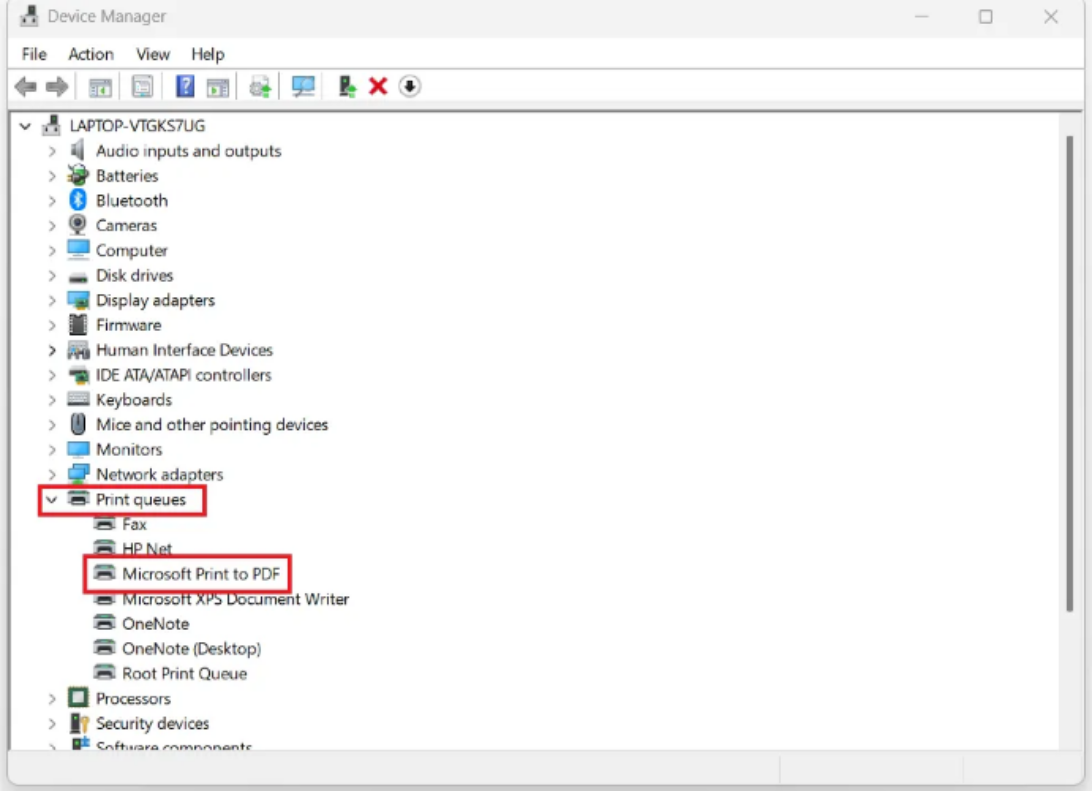The image size is (1092, 791).
Task: Click the red X uninstall device icon
Action: click(378, 87)
